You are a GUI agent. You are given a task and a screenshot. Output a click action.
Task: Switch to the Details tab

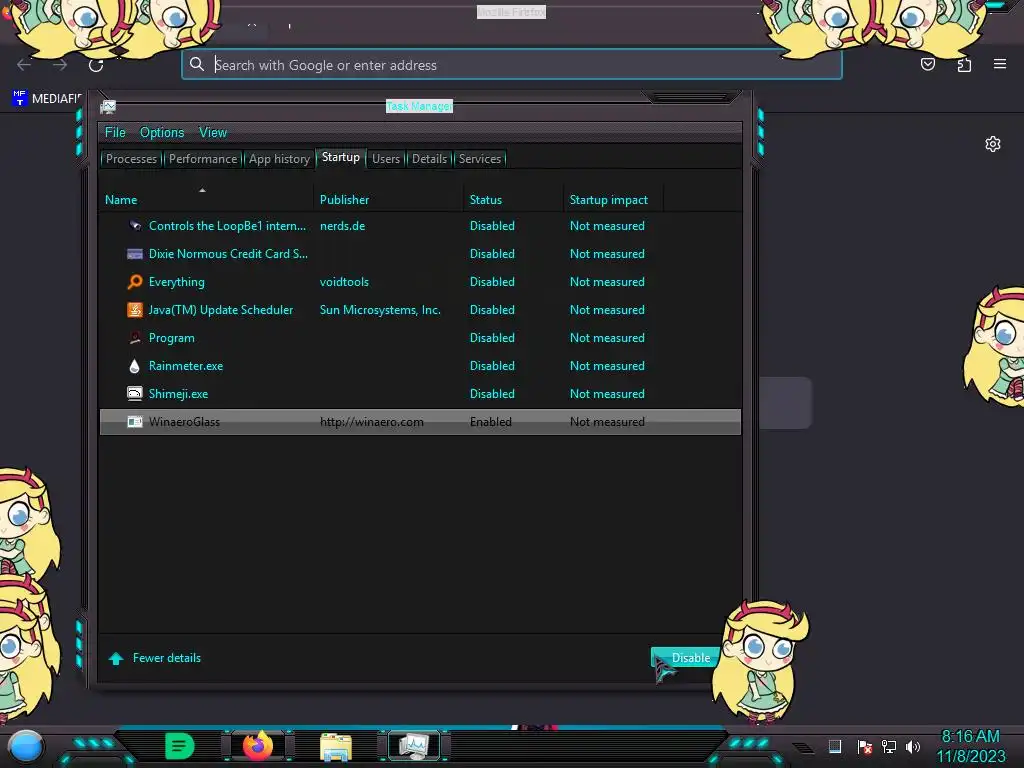click(x=429, y=159)
